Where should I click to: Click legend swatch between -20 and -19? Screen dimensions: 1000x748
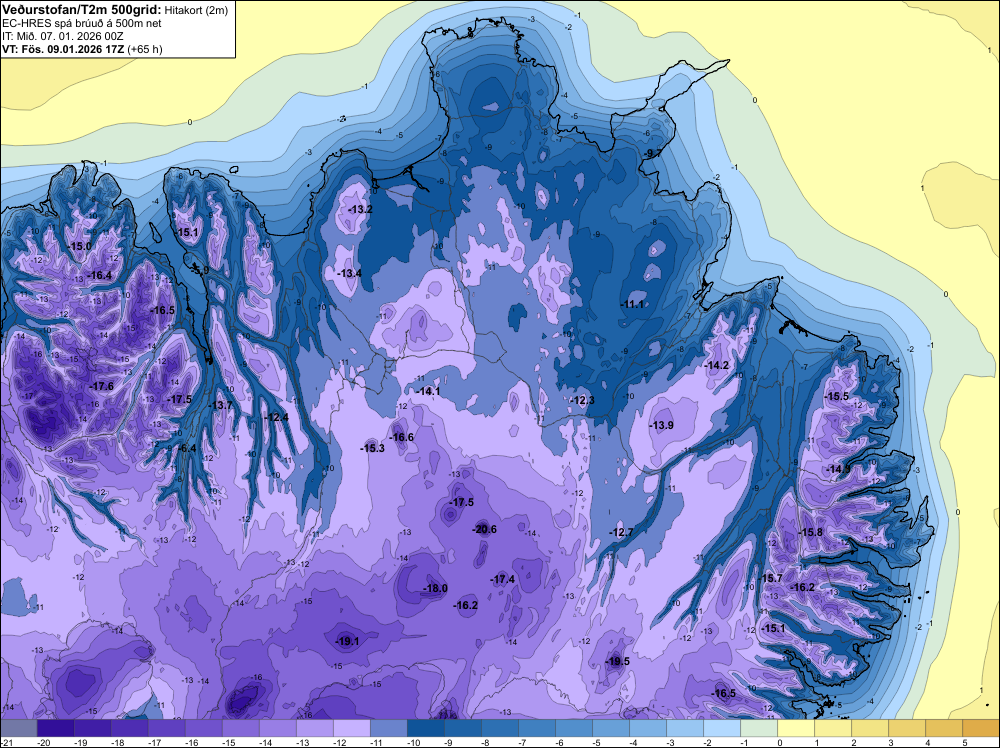55,728
